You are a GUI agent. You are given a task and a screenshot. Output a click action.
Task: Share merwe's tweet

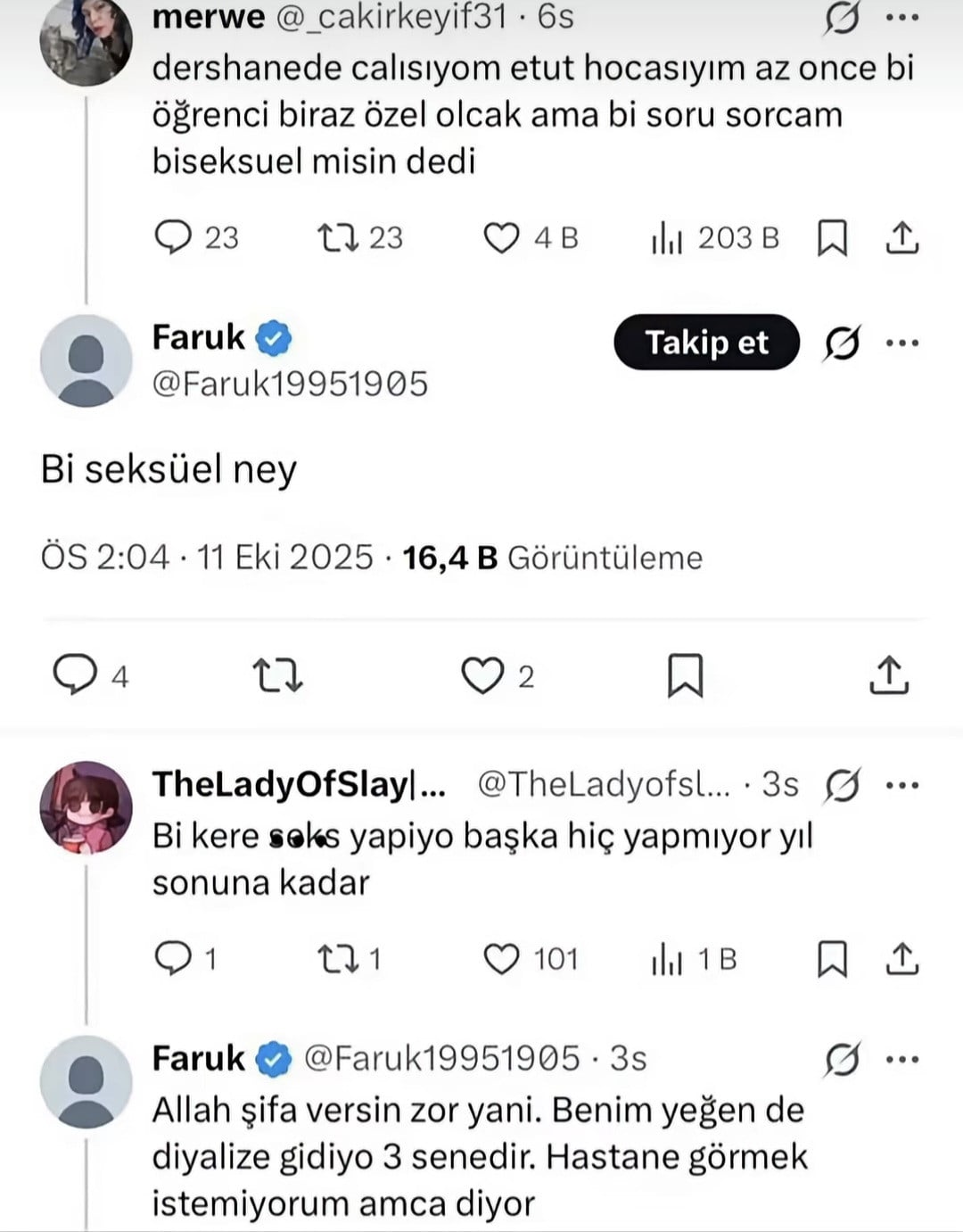902,238
